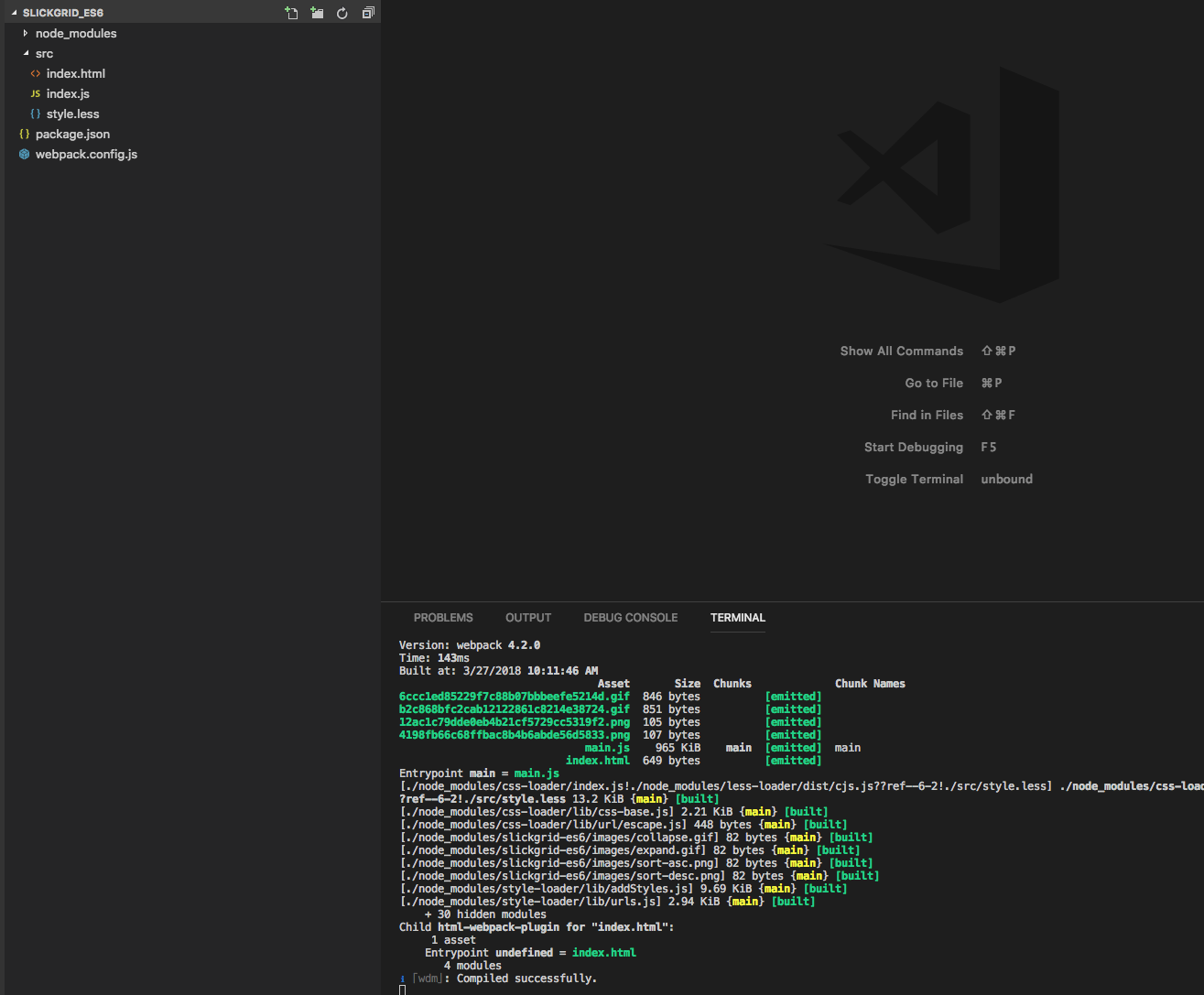Viewport: 1204px width, 995px height.
Task: Click the 6ccc1ed85229f7c88b07bbbeefe5214d.gif asset name
Action: click(x=515, y=697)
